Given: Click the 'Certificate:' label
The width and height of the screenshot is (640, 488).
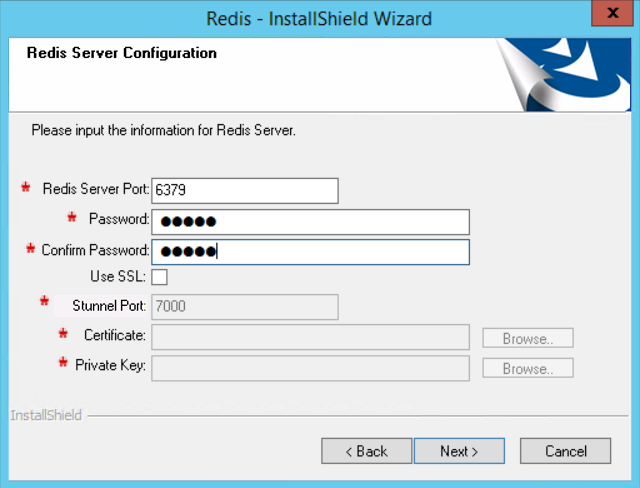Looking at the screenshot, I should pos(115,335).
